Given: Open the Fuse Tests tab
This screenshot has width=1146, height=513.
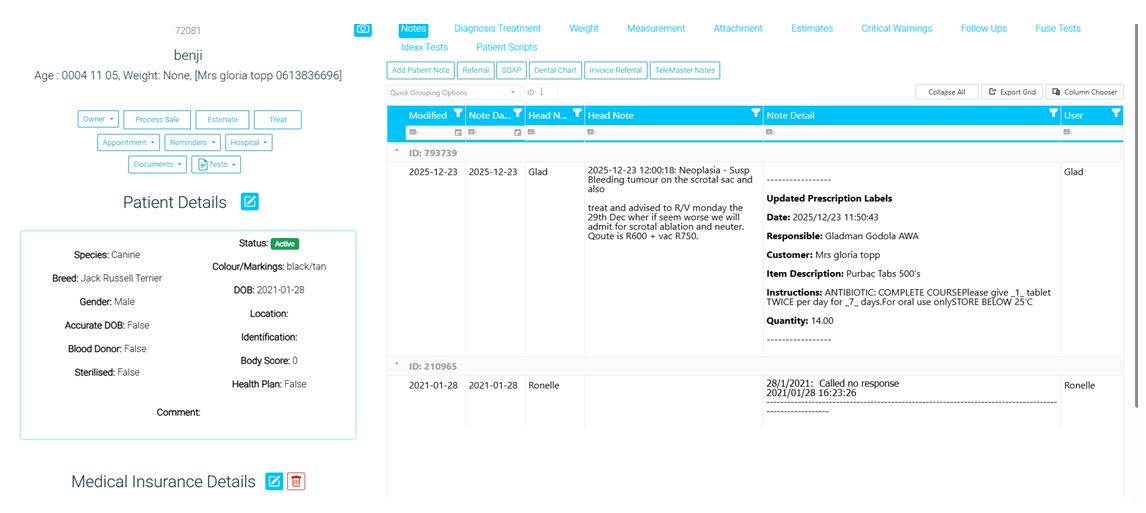Looking at the screenshot, I should pyautogui.click(x=1058, y=28).
